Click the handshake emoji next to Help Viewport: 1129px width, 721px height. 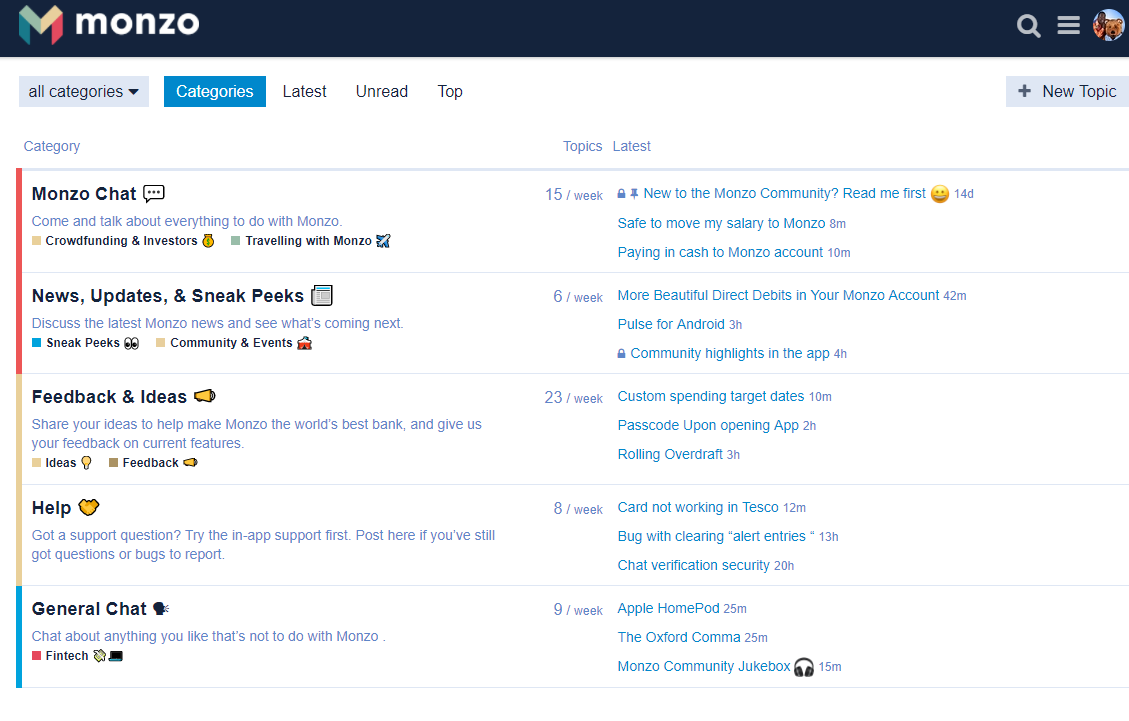[x=89, y=507]
